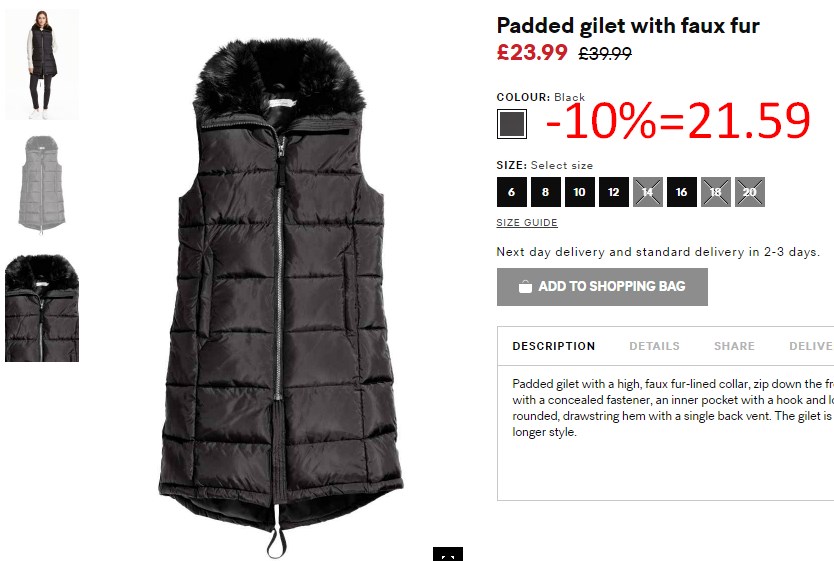Pick size 12
This screenshot has height=561, width=834.
(614, 192)
